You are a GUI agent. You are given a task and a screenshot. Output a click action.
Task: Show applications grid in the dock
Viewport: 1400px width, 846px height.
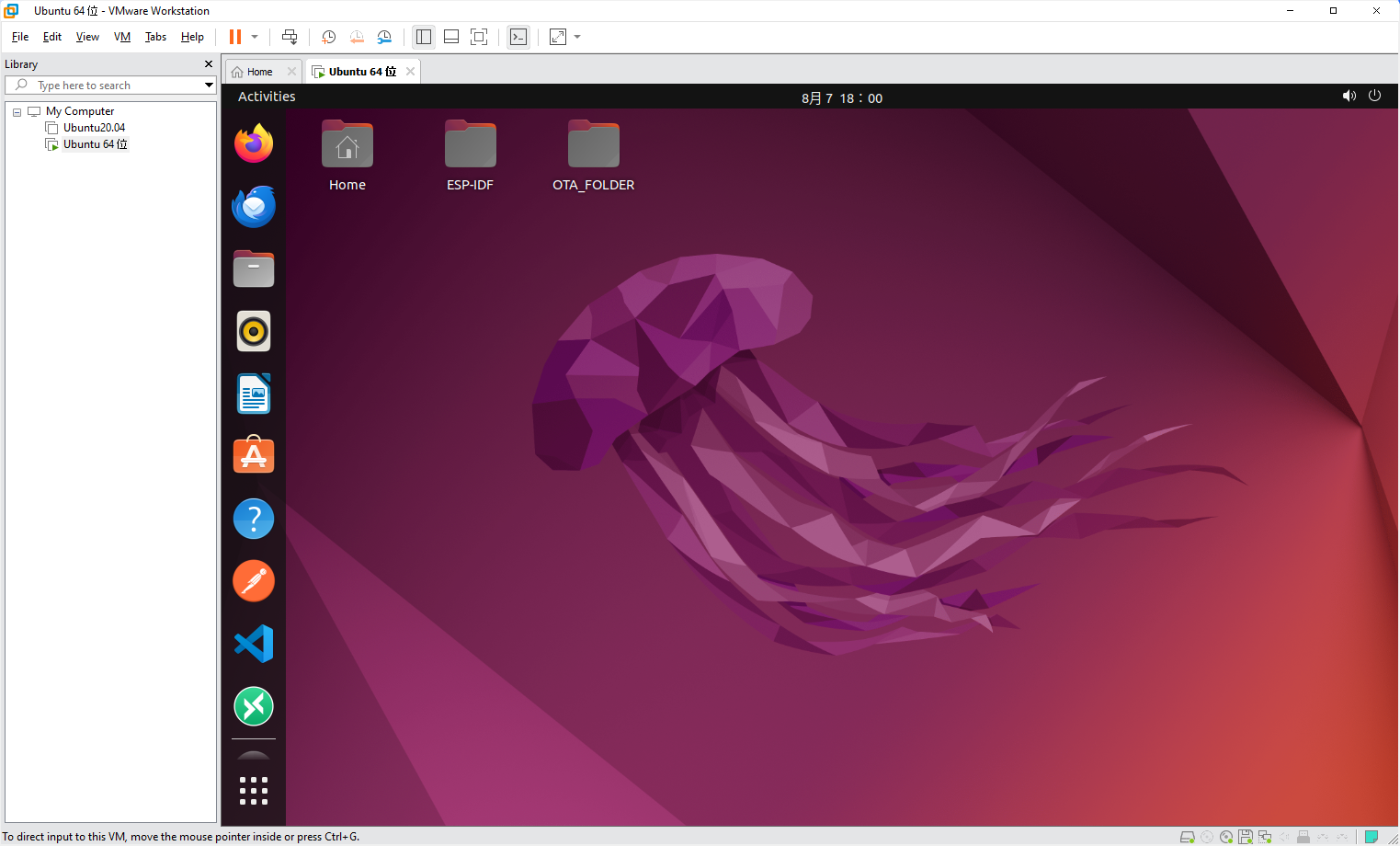(254, 791)
